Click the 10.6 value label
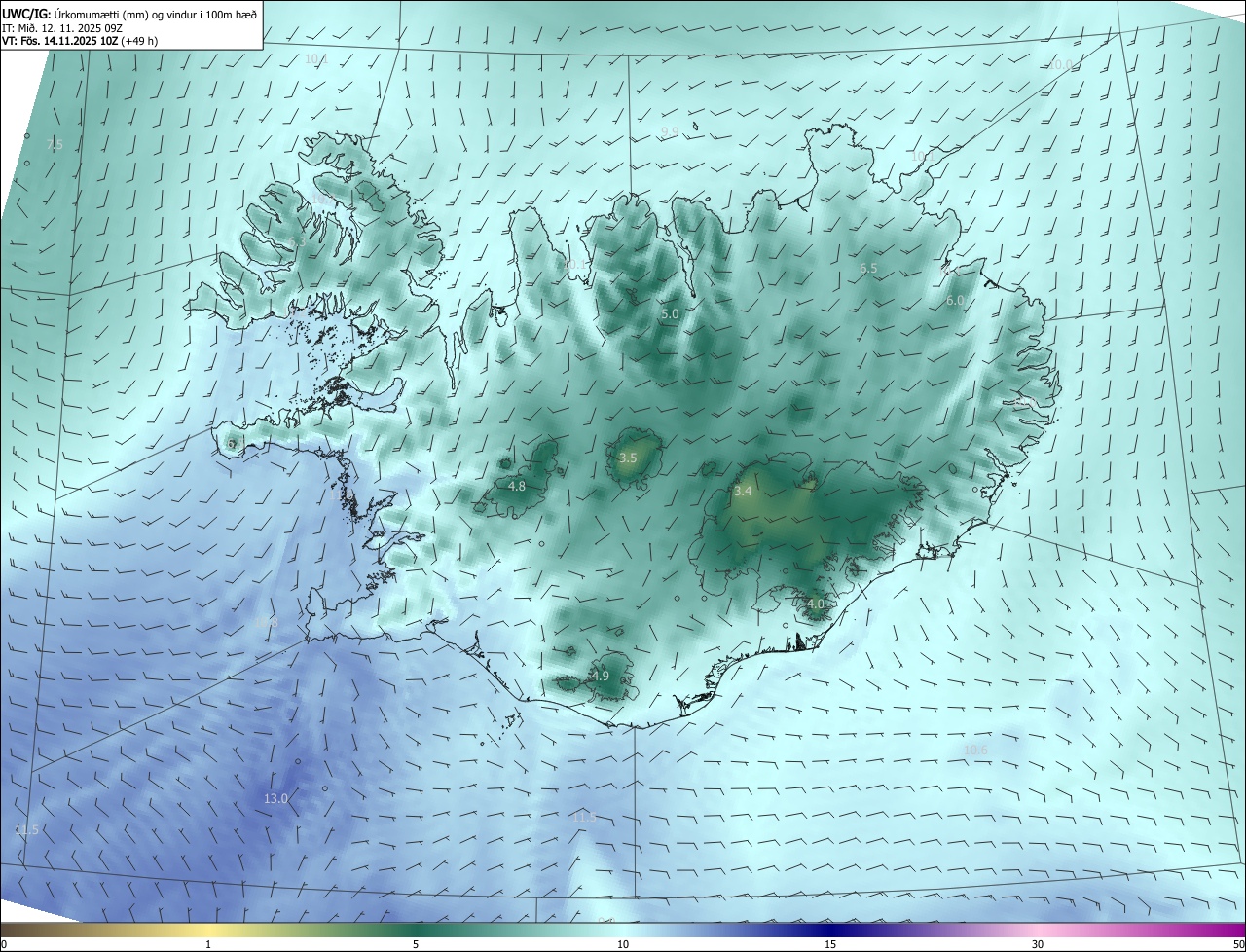This screenshot has height=952, width=1246. click(x=975, y=750)
